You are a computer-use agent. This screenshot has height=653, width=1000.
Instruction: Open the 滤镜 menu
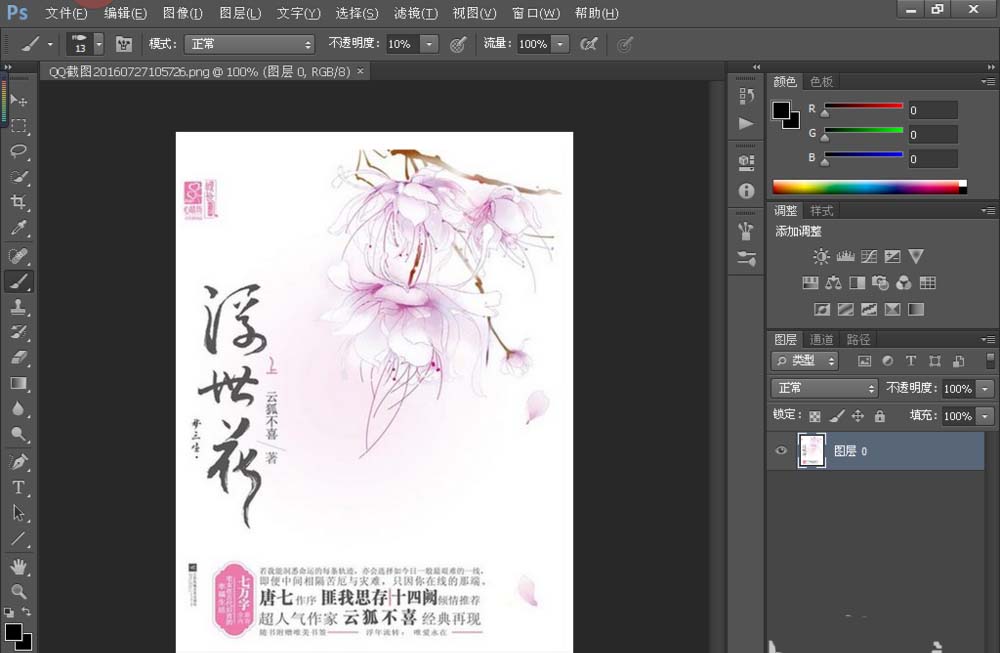[415, 13]
